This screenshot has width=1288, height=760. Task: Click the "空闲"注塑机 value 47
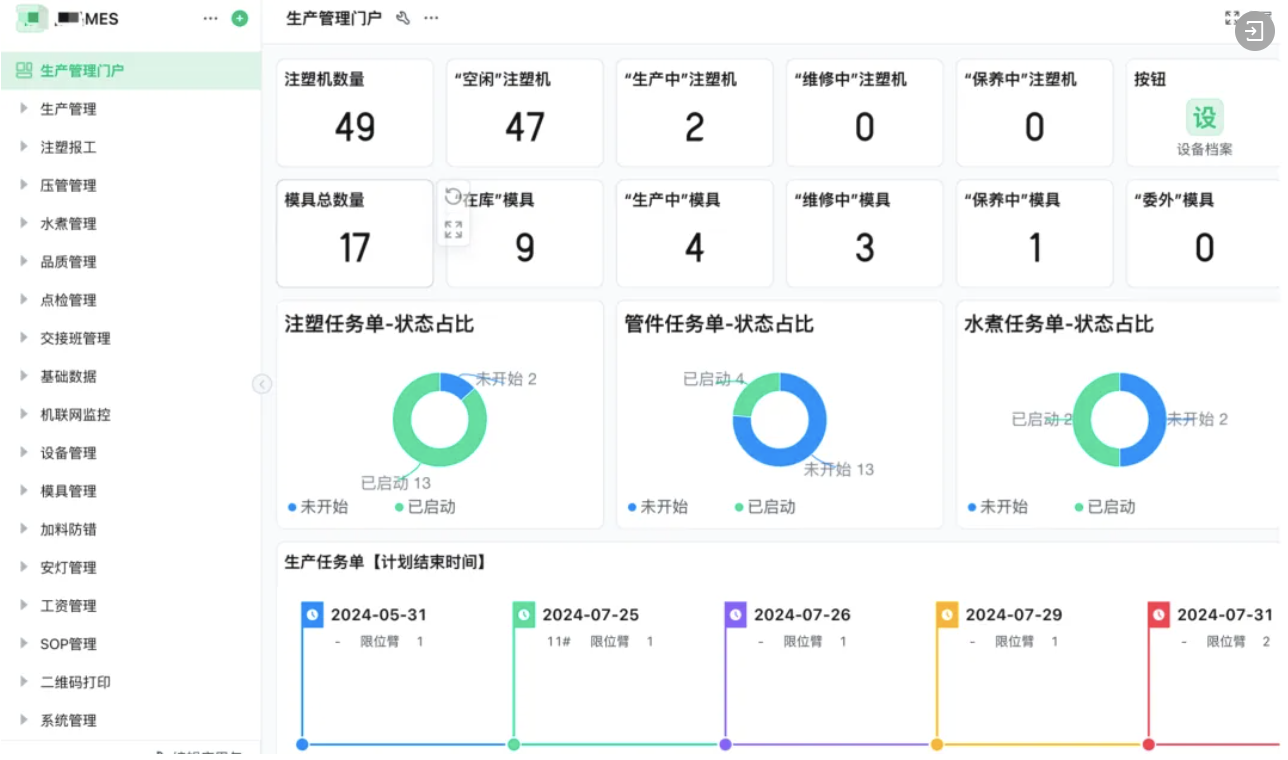[525, 127]
